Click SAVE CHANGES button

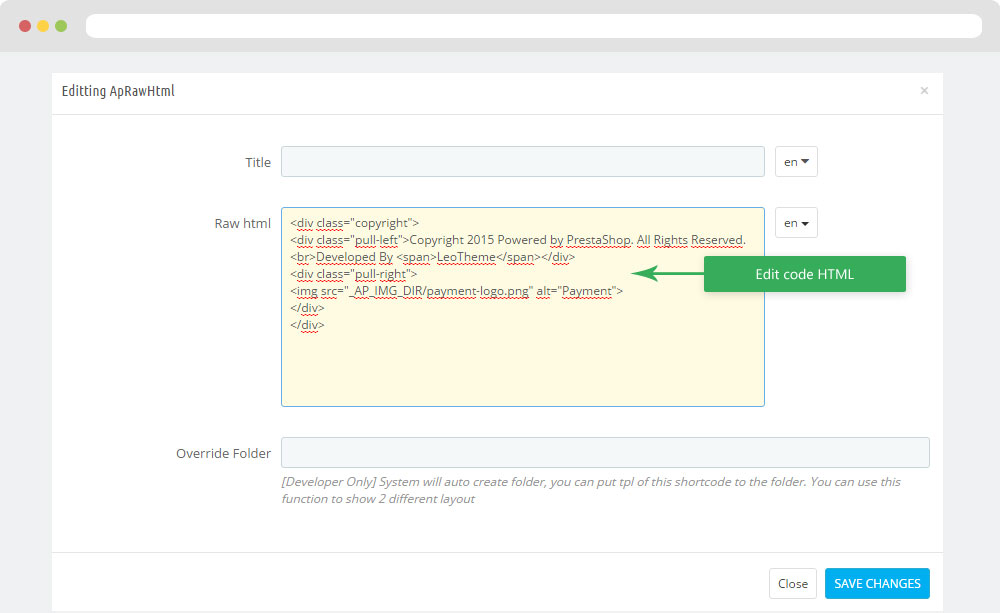pyautogui.click(x=877, y=584)
